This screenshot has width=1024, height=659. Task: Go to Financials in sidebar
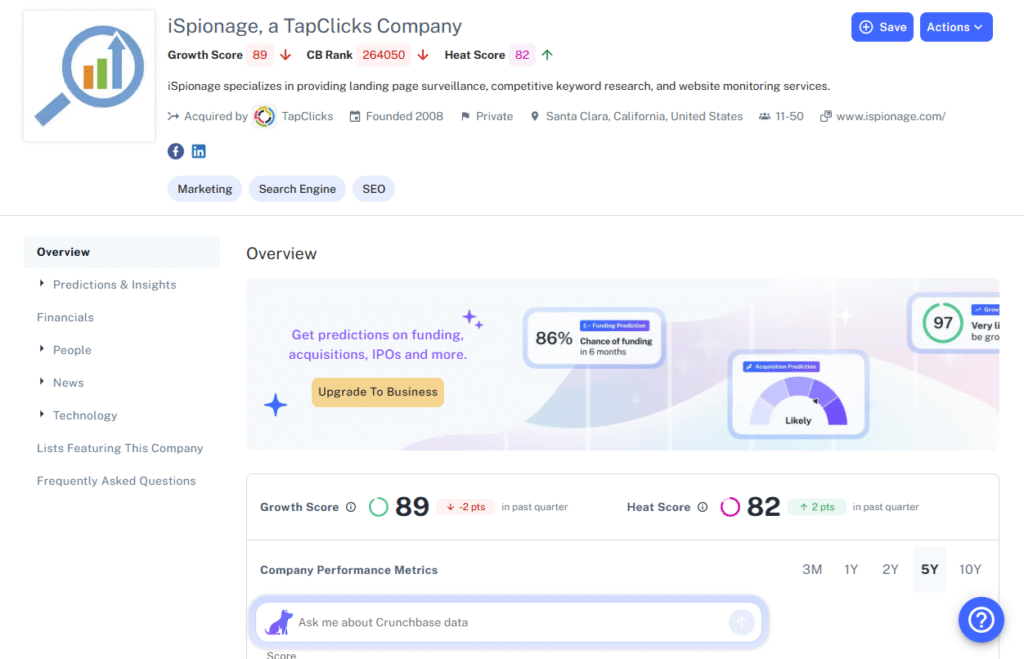[x=65, y=317]
